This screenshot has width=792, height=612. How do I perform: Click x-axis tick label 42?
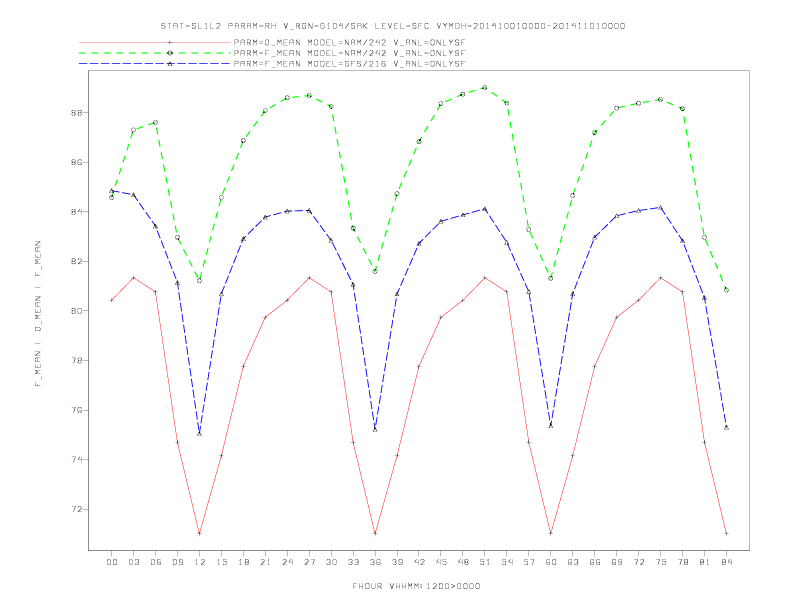pyautogui.click(x=419, y=562)
